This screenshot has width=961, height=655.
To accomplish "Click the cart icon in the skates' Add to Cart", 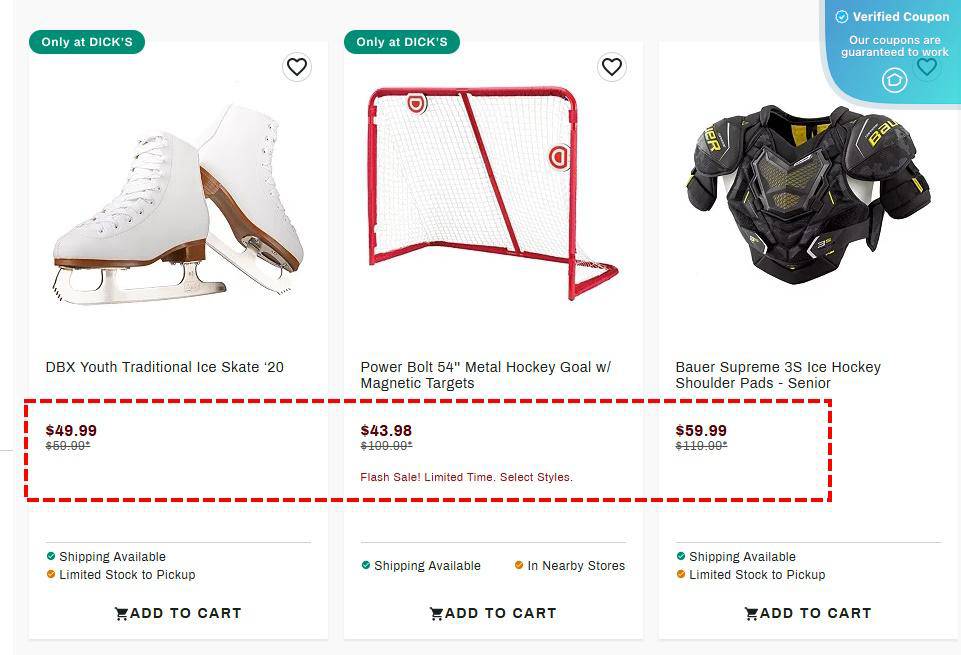I will pyautogui.click(x=121, y=613).
